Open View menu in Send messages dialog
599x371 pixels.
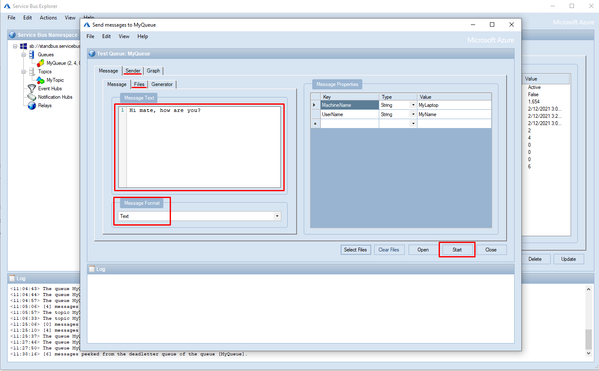(x=124, y=36)
